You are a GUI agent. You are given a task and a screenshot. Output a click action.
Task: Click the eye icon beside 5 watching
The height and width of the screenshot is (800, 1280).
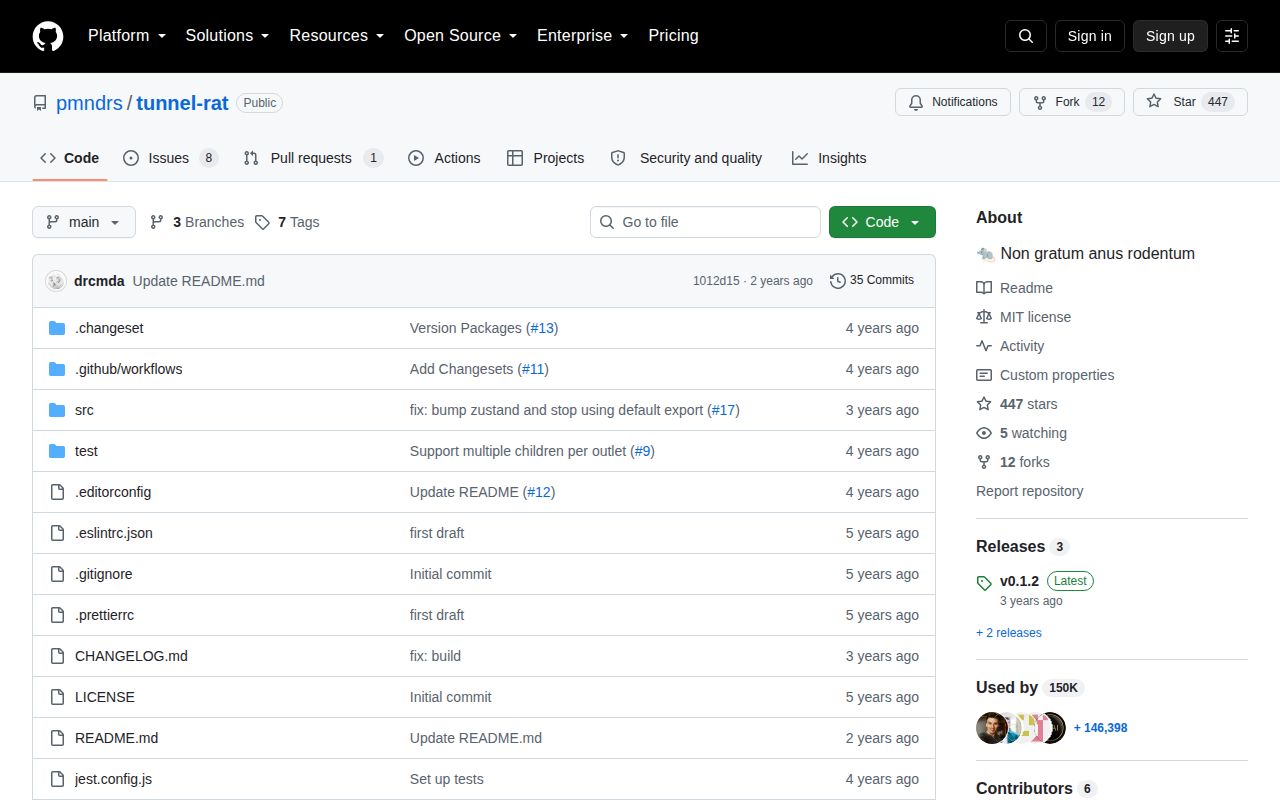(x=984, y=433)
